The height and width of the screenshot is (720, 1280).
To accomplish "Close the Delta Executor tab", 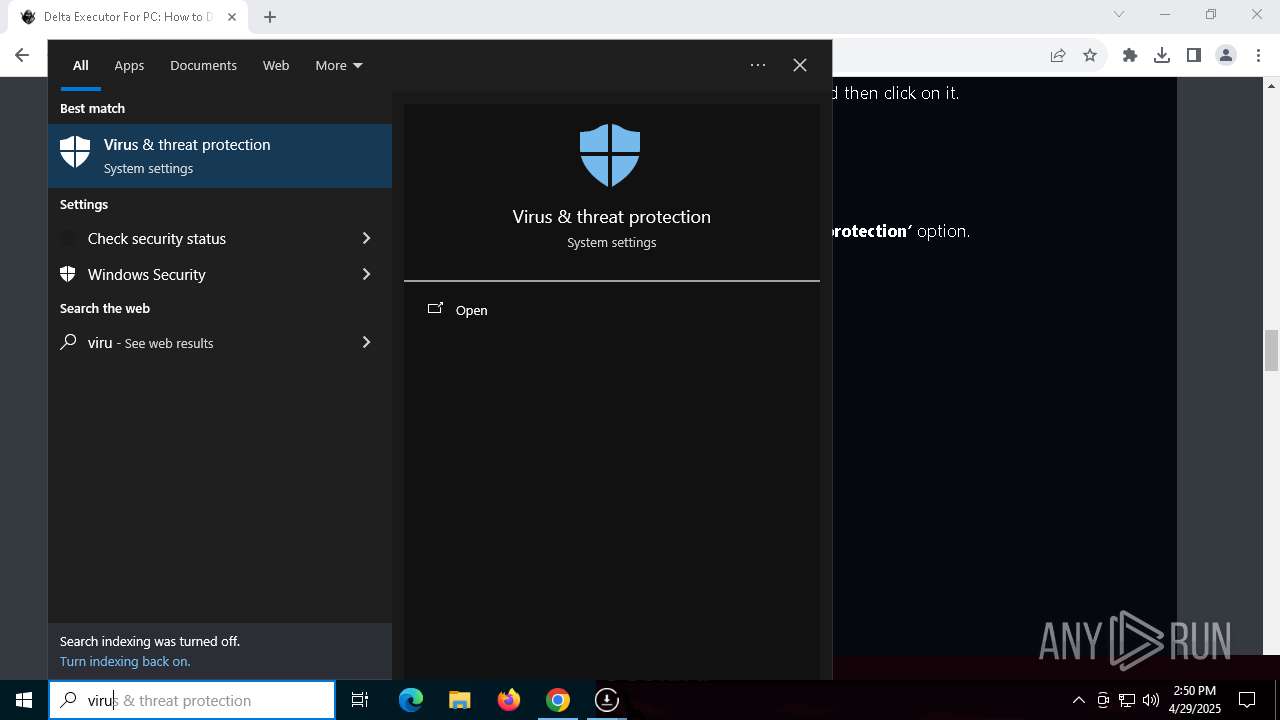I will (232, 17).
